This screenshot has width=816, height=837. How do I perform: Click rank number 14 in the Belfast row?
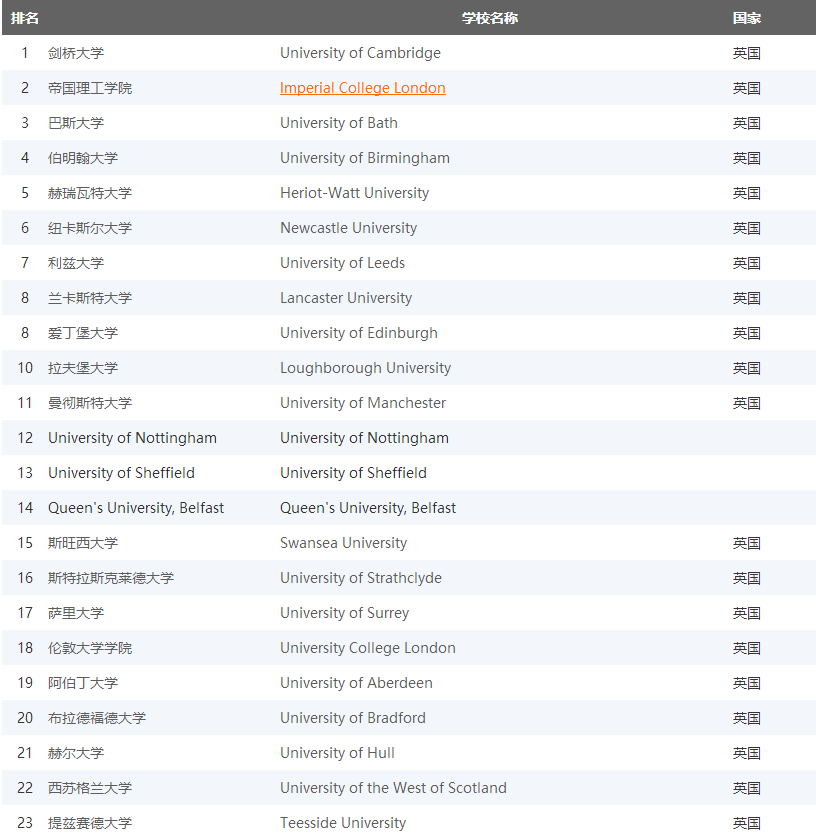[25, 508]
